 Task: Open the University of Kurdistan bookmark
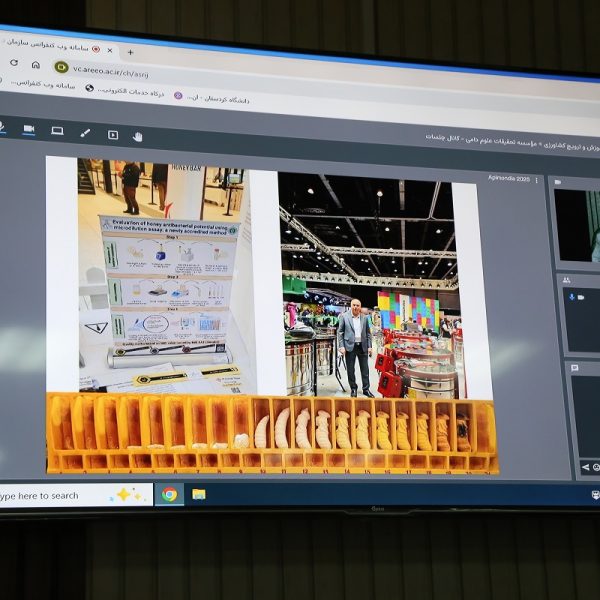pyautogui.click(x=215, y=99)
